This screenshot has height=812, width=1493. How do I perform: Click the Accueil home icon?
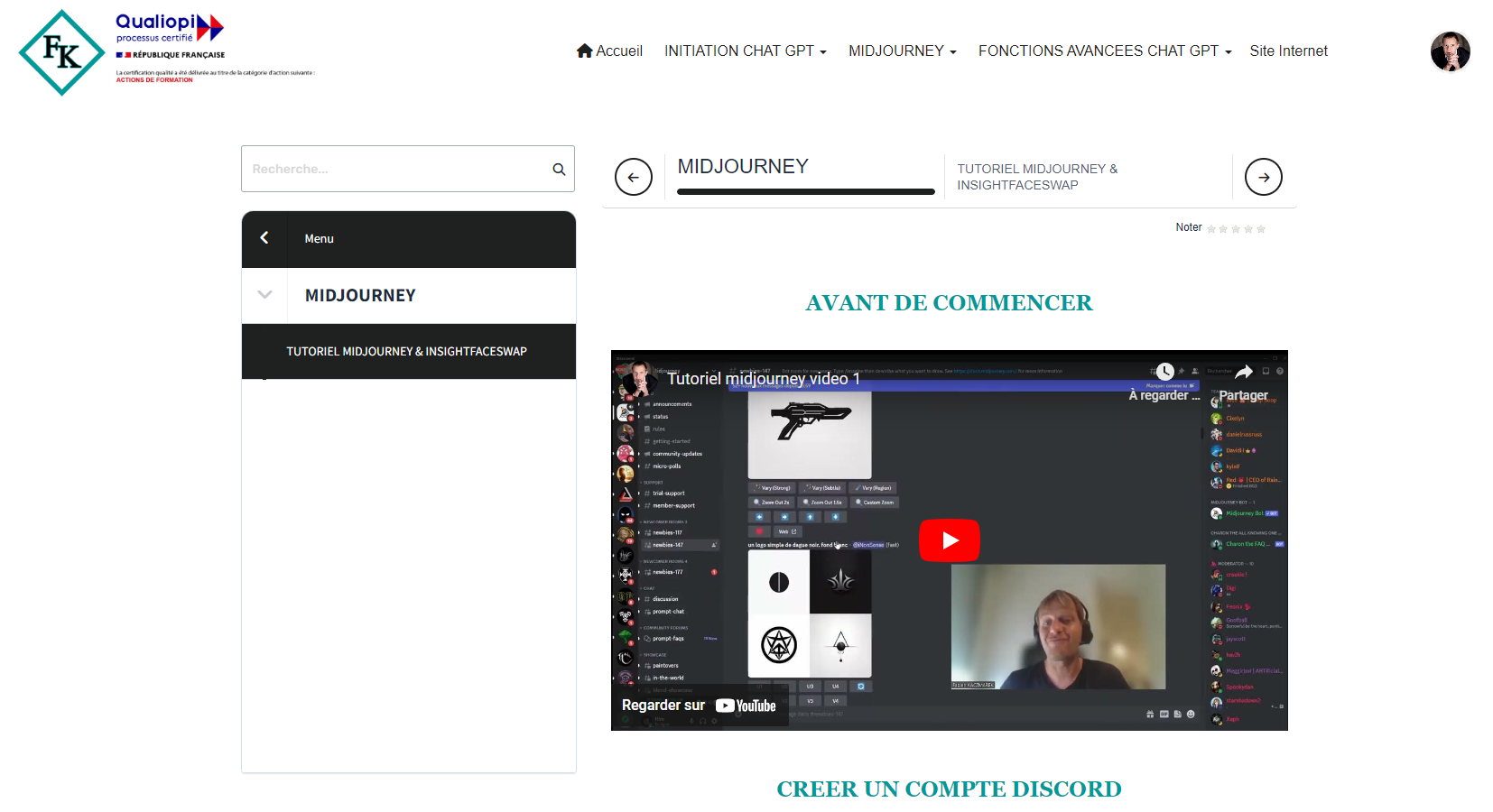584,51
